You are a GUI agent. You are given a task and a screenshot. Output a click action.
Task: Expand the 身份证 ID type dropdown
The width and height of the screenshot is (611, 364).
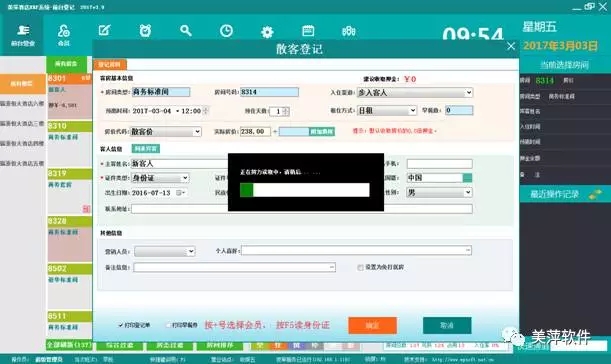[160, 178]
